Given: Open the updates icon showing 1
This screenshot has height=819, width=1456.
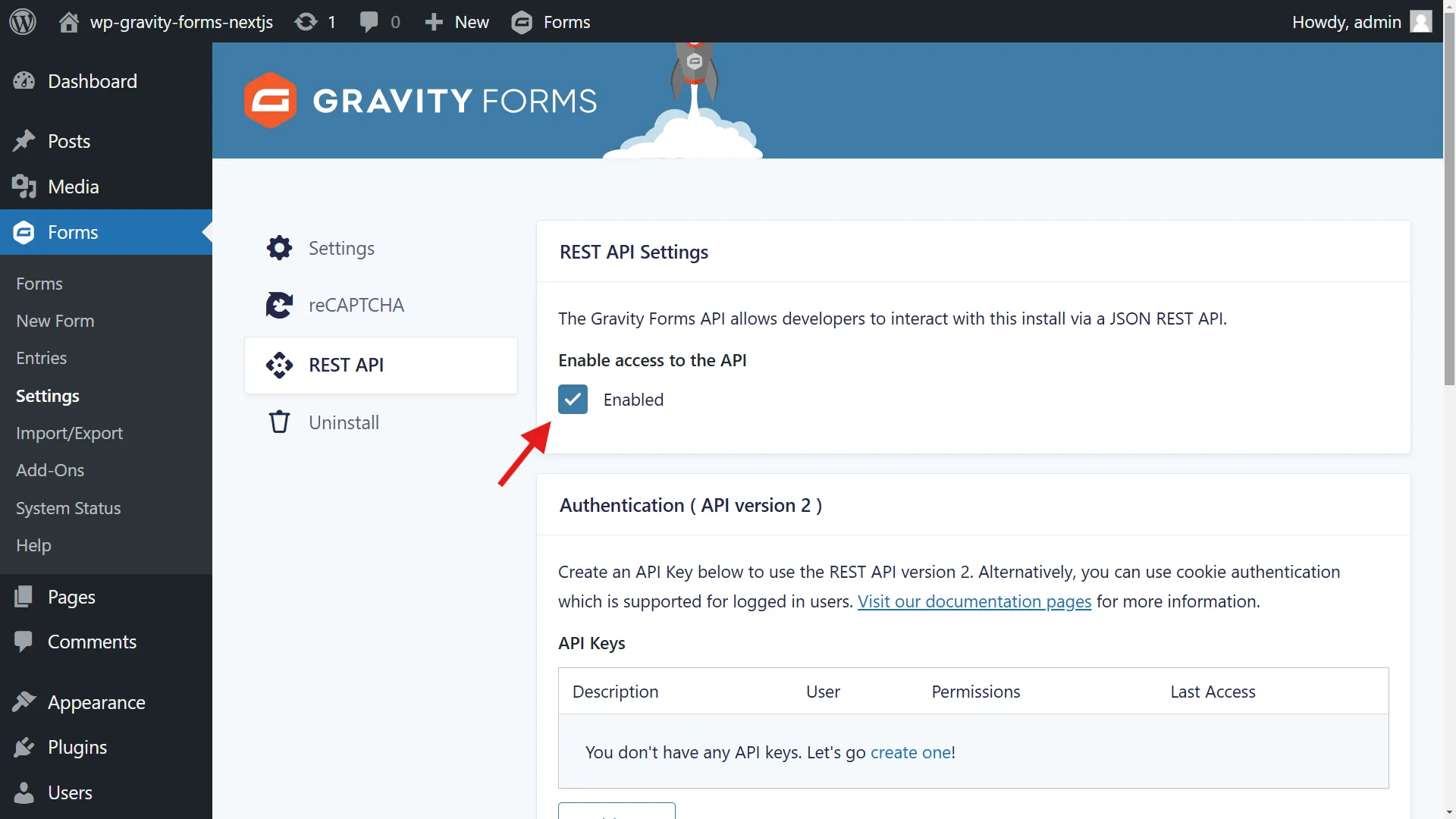Looking at the screenshot, I should click(x=306, y=22).
